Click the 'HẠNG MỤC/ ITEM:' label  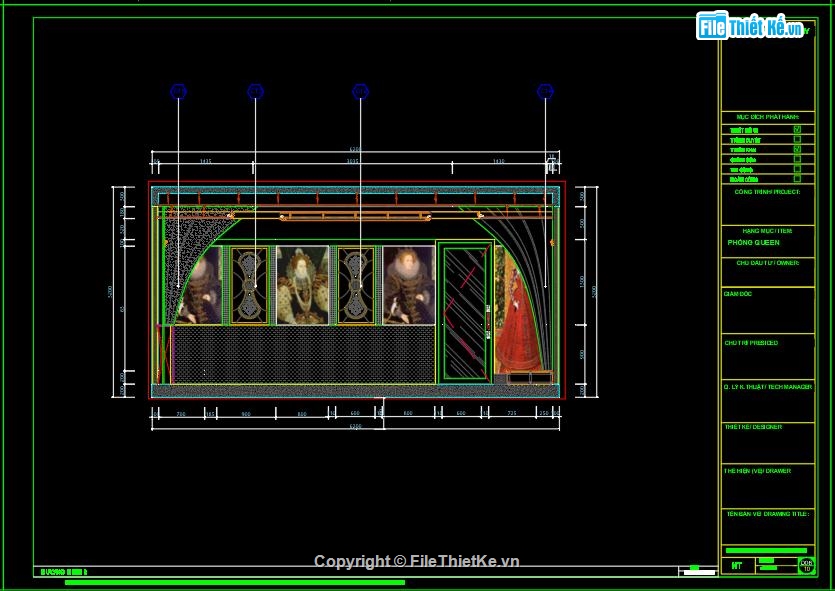coord(767,231)
